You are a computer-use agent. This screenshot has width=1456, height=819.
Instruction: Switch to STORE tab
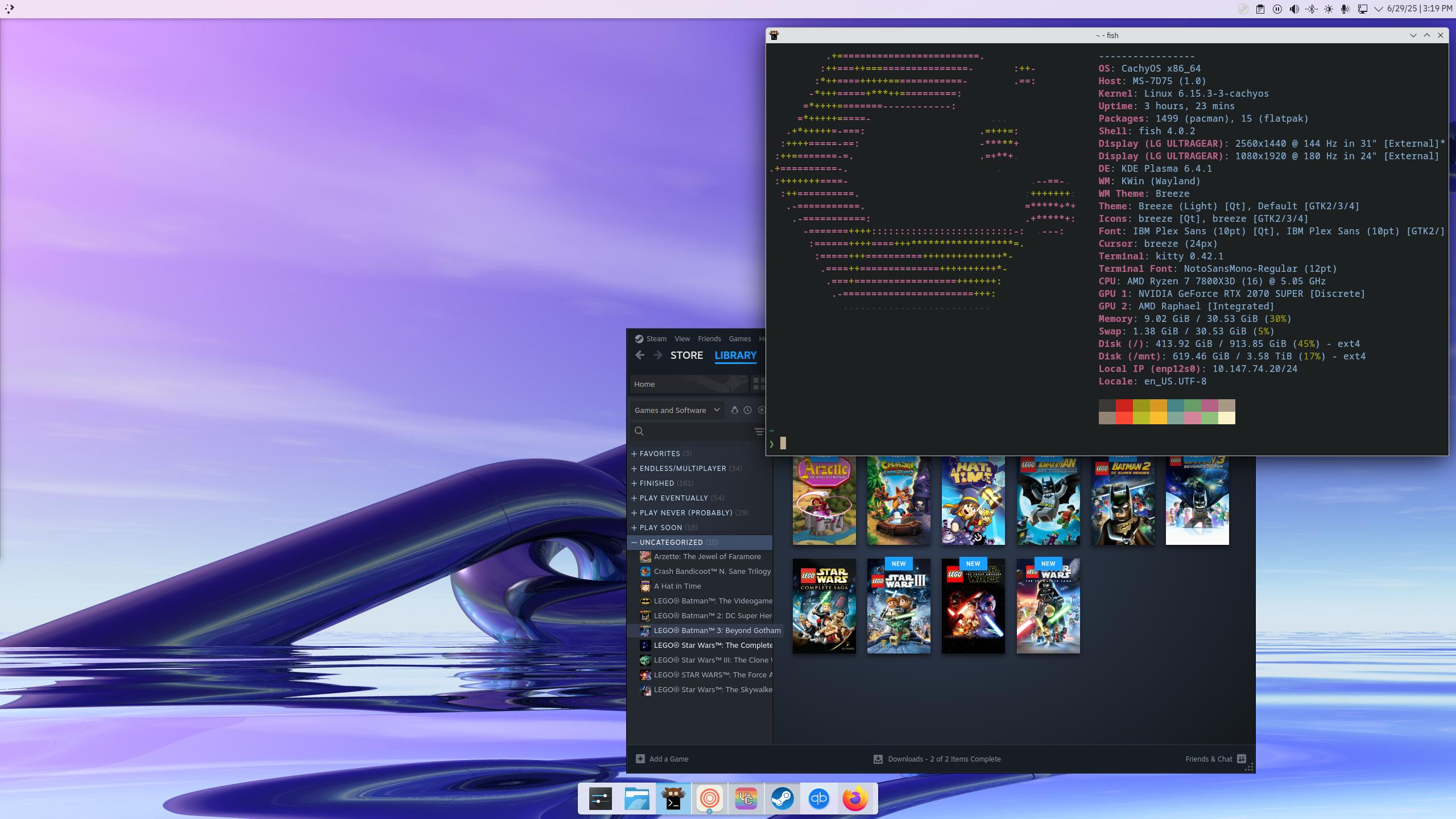[686, 355]
